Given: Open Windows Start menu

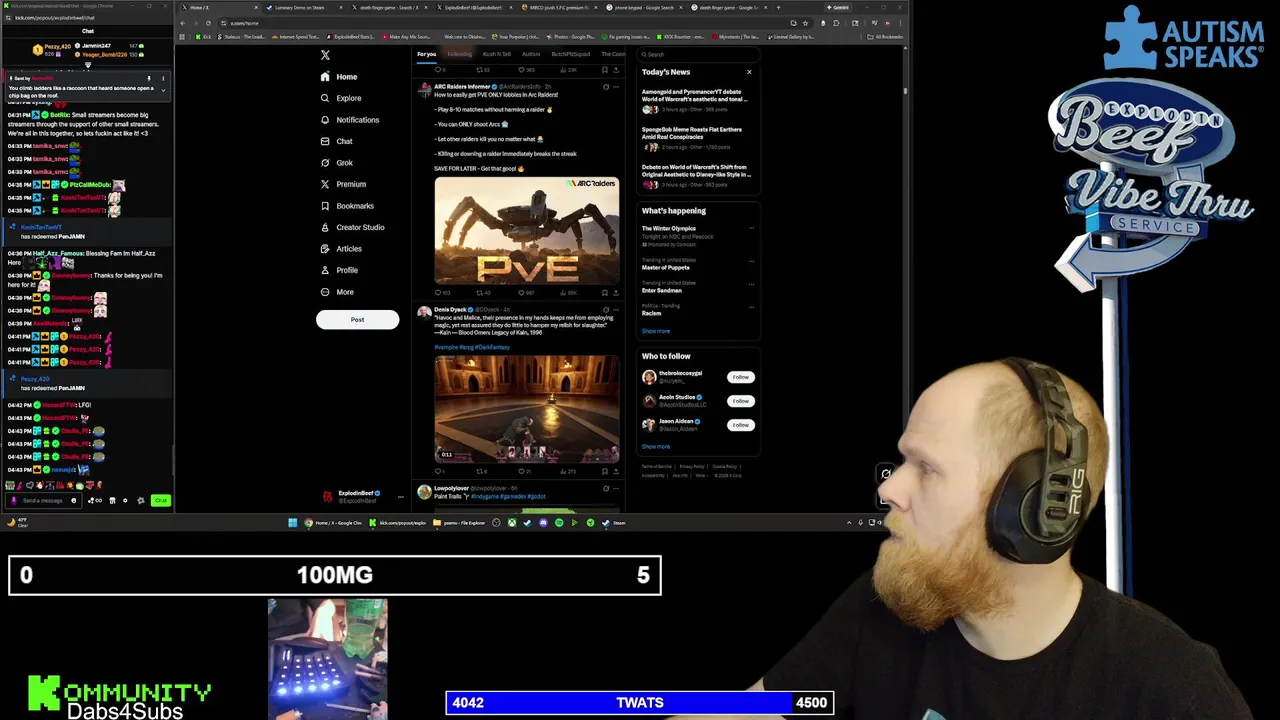Looking at the screenshot, I should pos(292,522).
